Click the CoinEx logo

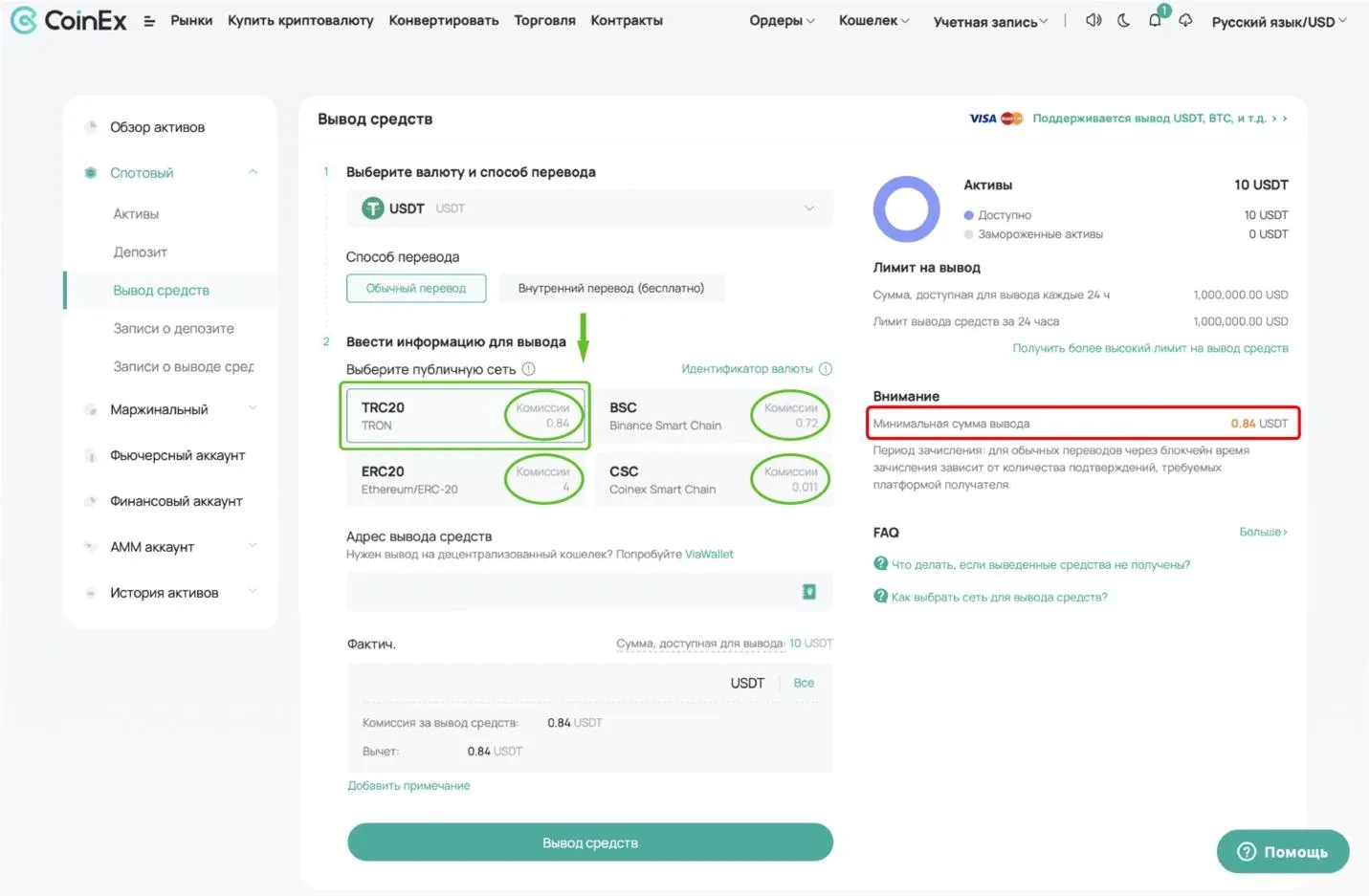[x=68, y=20]
